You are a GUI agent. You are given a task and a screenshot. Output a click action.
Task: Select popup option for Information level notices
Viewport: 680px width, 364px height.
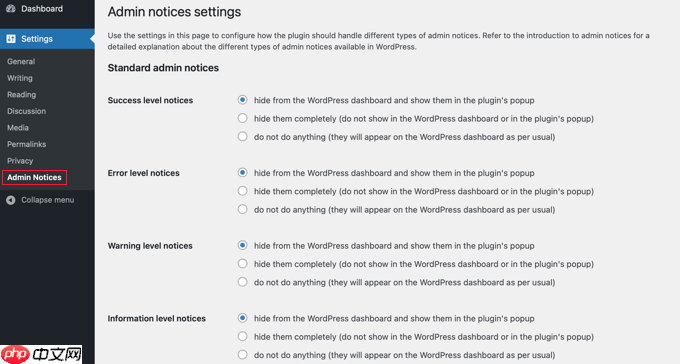click(x=242, y=318)
